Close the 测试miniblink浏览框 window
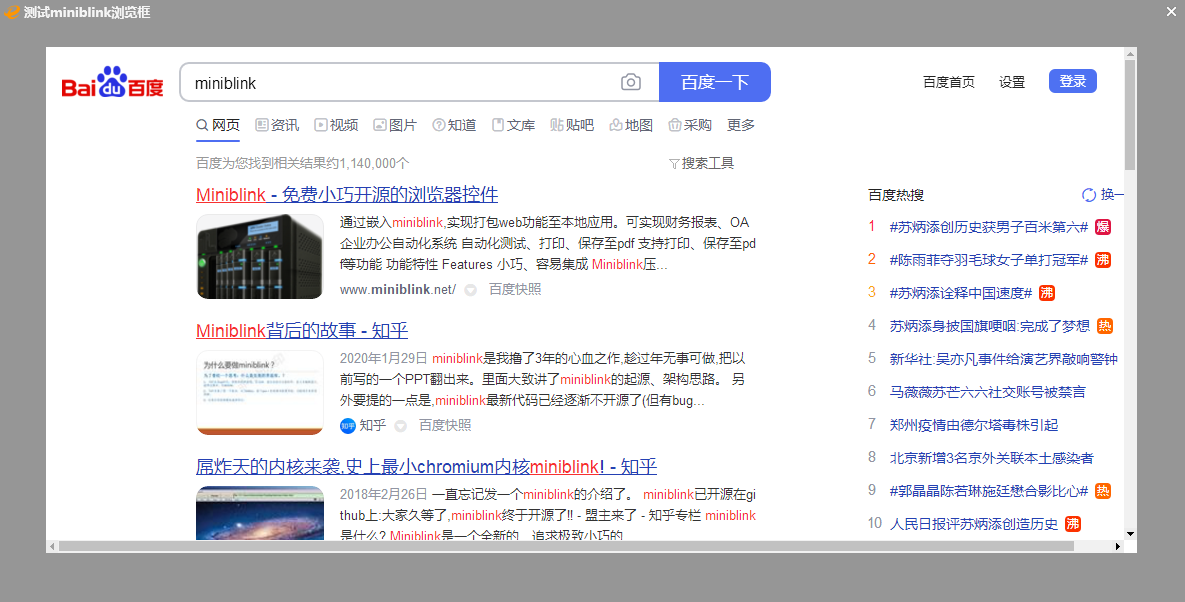1185x602 pixels. point(1171,11)
